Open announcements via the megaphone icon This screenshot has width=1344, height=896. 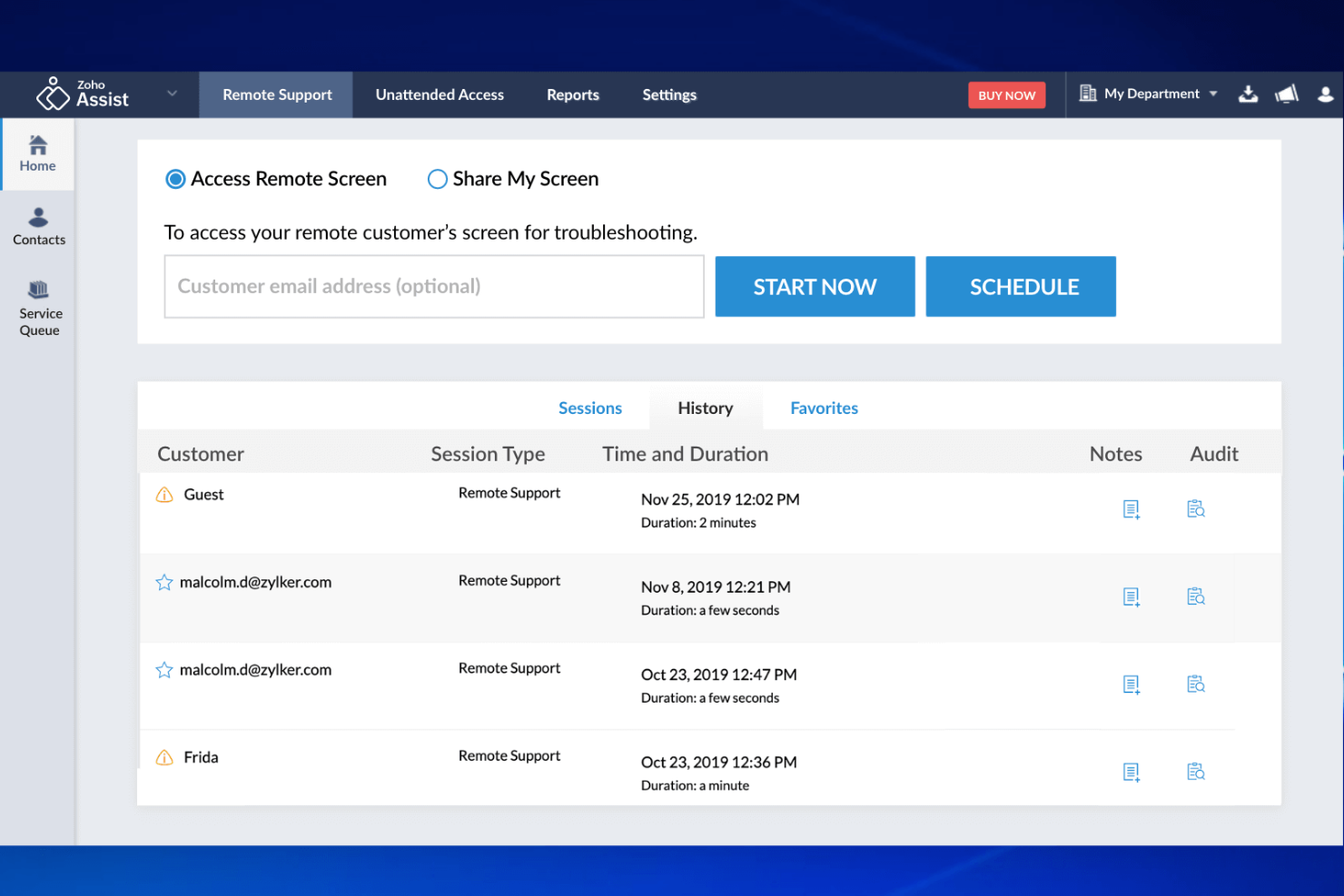point(1287,94)
